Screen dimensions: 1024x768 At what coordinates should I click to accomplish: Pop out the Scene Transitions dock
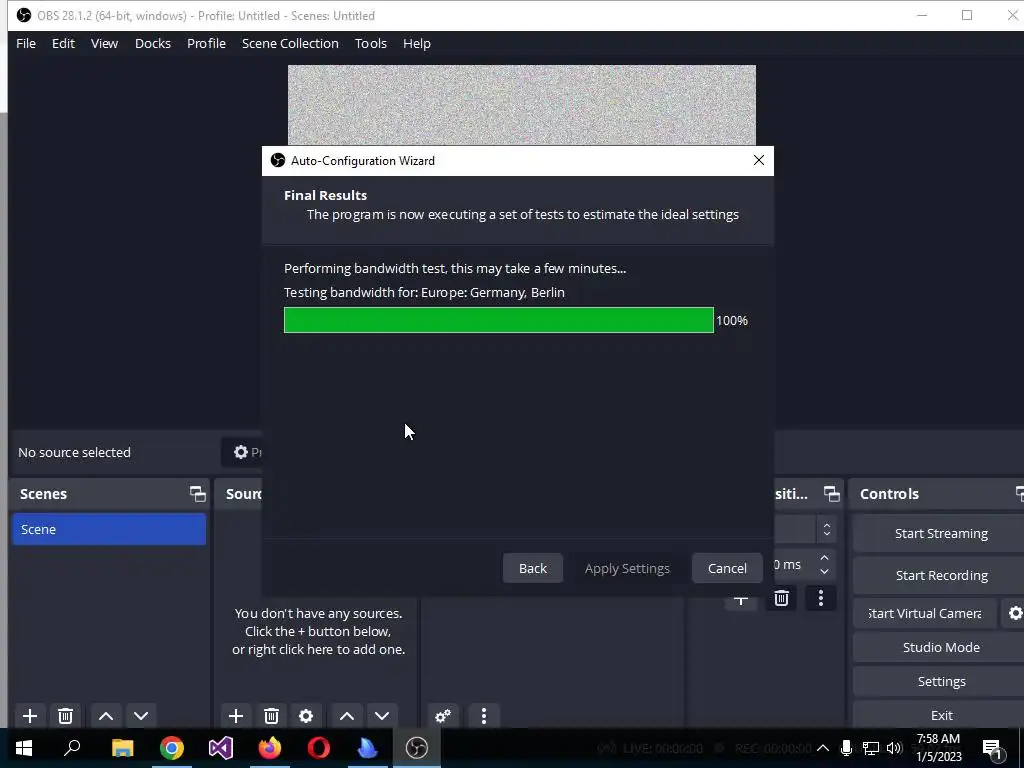click(831, 494)
